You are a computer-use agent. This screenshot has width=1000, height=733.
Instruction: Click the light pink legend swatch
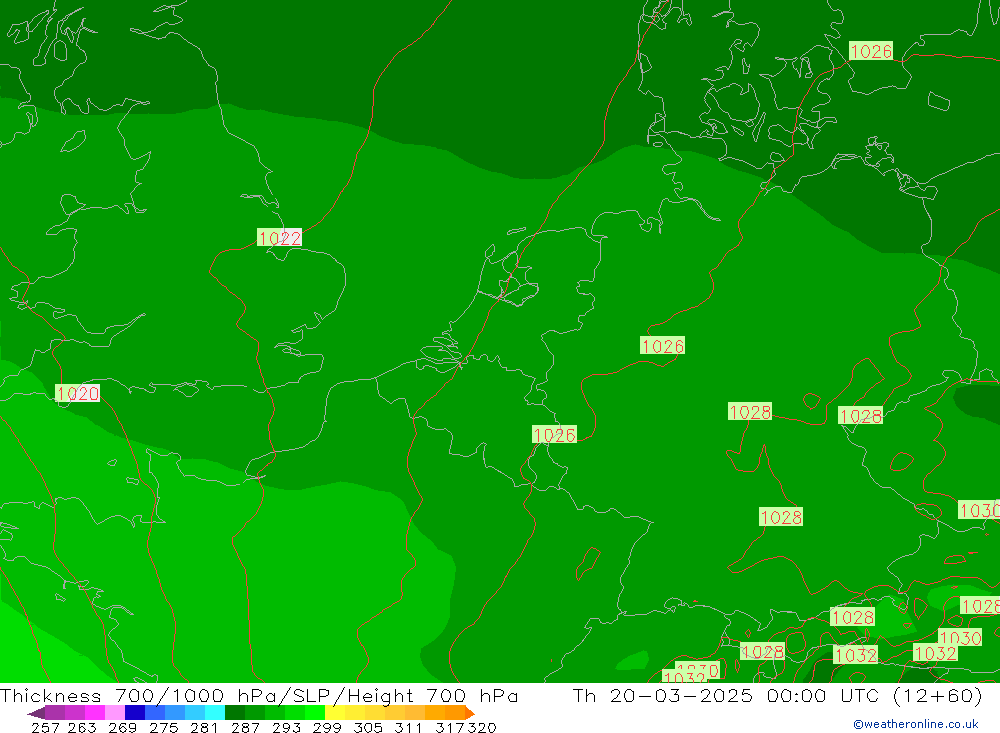115,713
